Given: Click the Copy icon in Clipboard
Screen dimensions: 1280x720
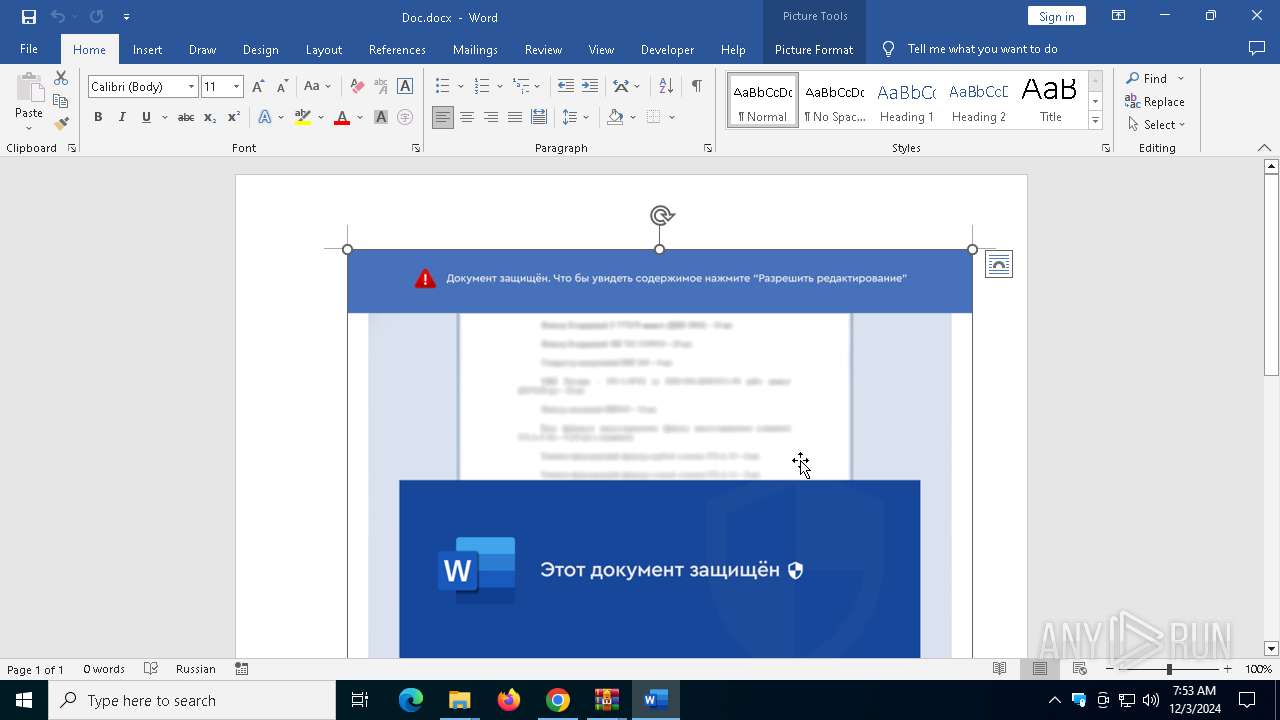Looking at the screenshot, I should [x=61, y=101].
